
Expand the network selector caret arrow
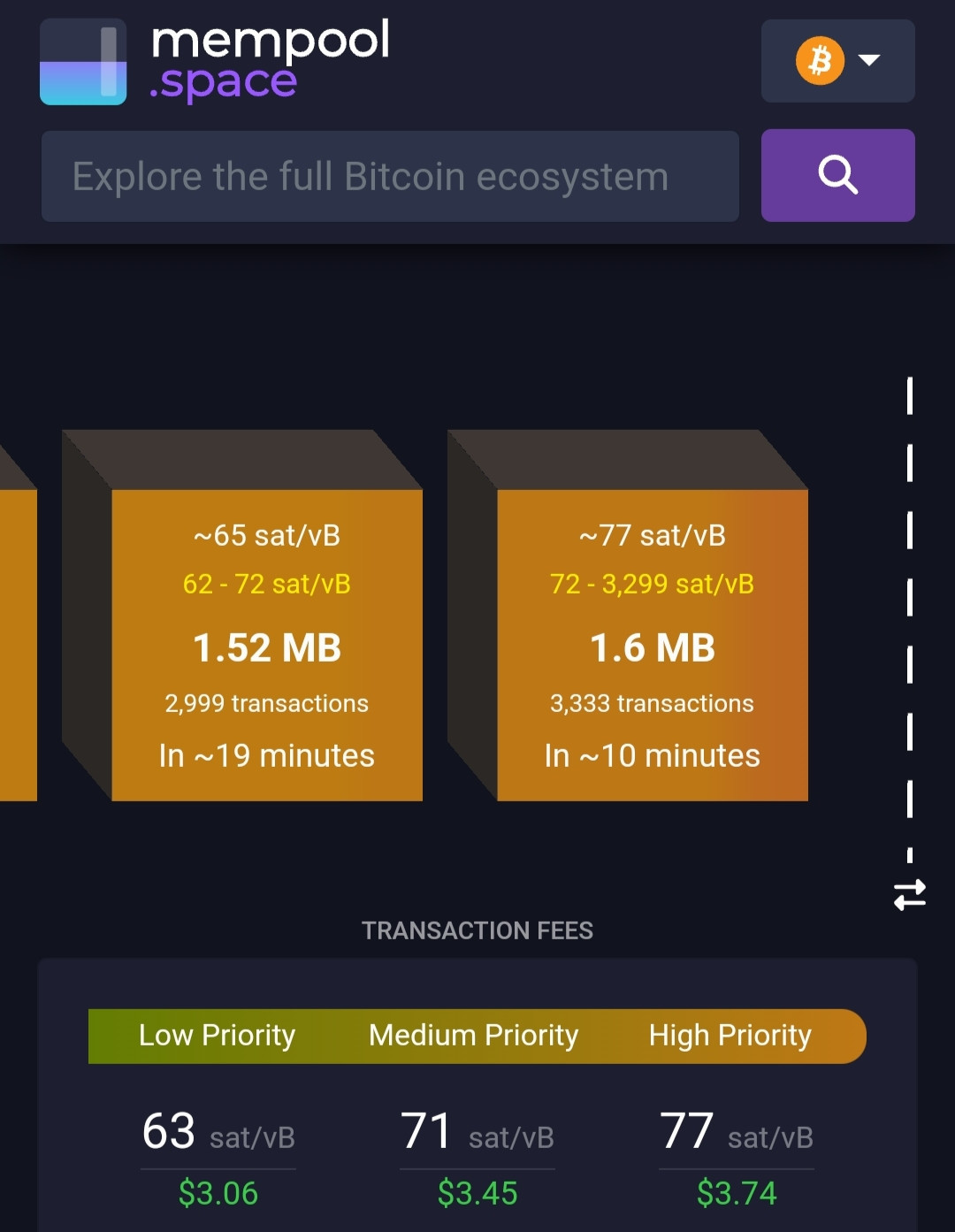(x=869, y=60)
